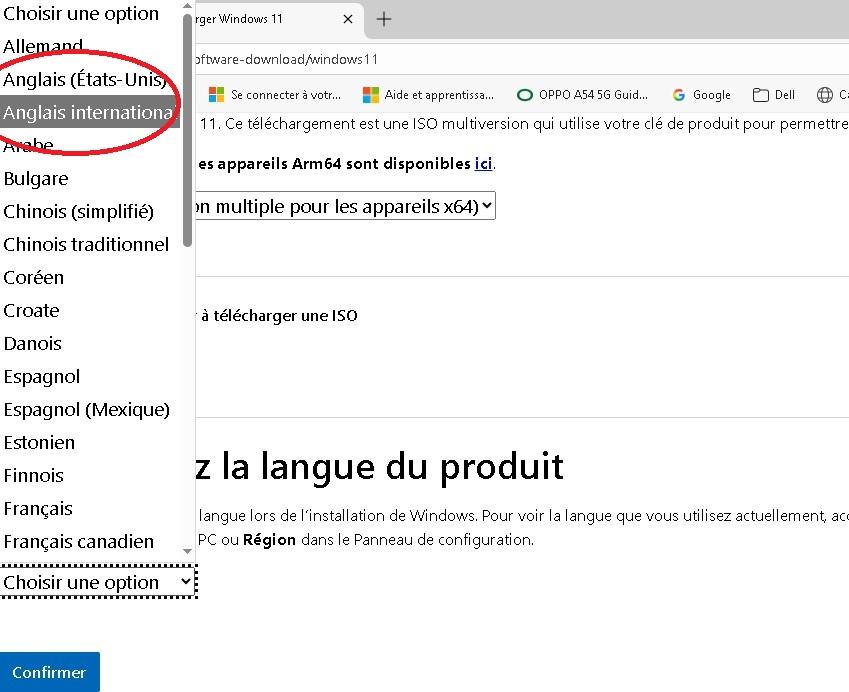The height and width of the screenshot is (692, 849).
Task: Select 'Choisir une option' placeholder at list top
Action: click(x=90, y=14)
